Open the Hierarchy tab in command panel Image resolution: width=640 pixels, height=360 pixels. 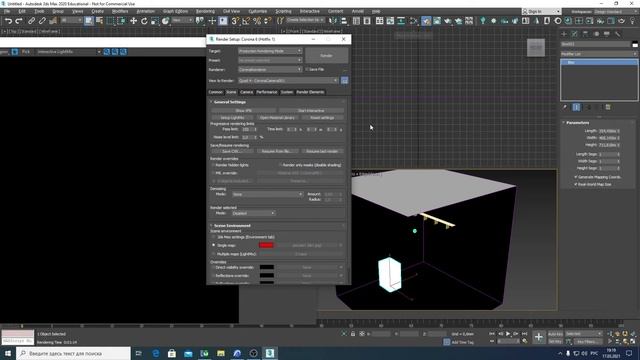[586, 34]
